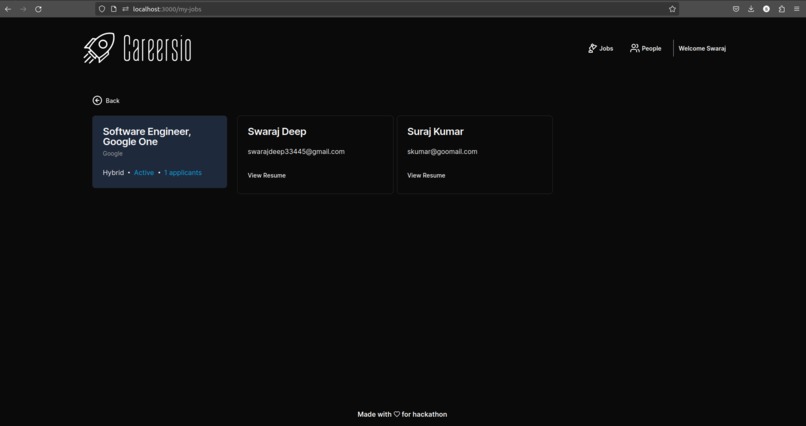This screenshot has width=806, height=426.
Task: Click the browser account profile icon
Action: click(766, 9)
